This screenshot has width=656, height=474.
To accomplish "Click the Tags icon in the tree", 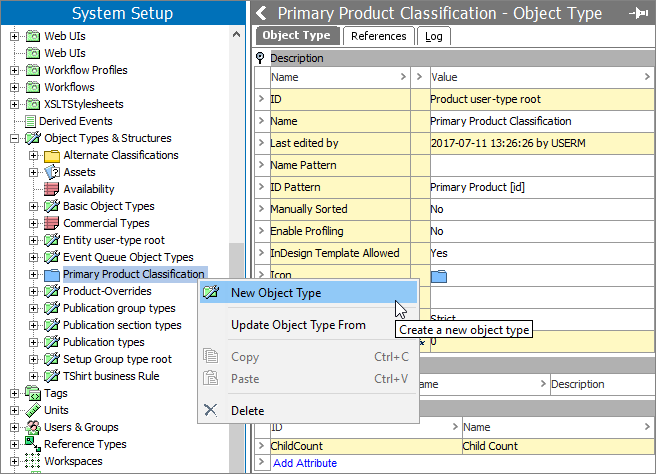I will [x=32, y=393].
